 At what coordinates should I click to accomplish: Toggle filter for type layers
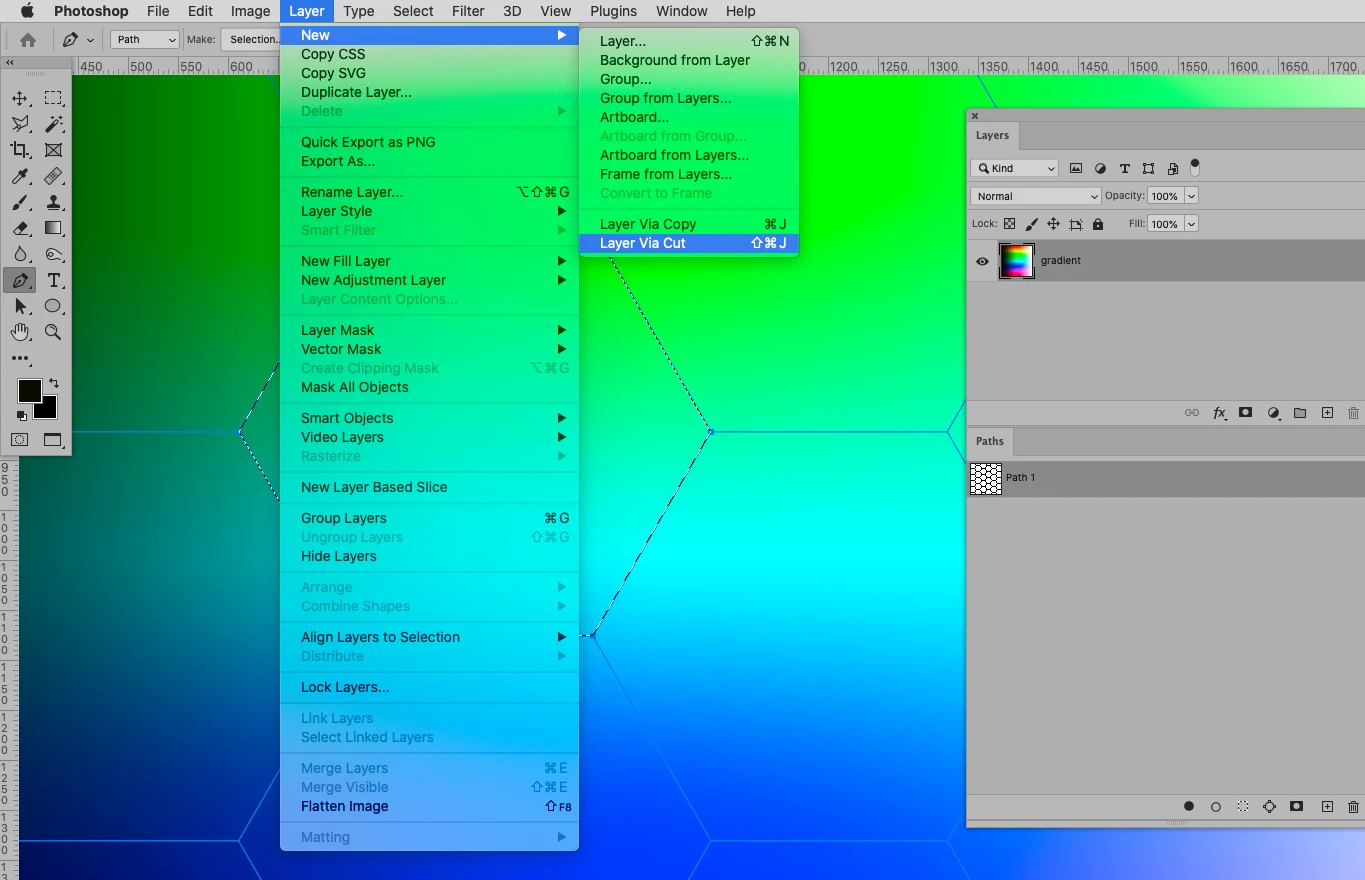click(1124, 168)
